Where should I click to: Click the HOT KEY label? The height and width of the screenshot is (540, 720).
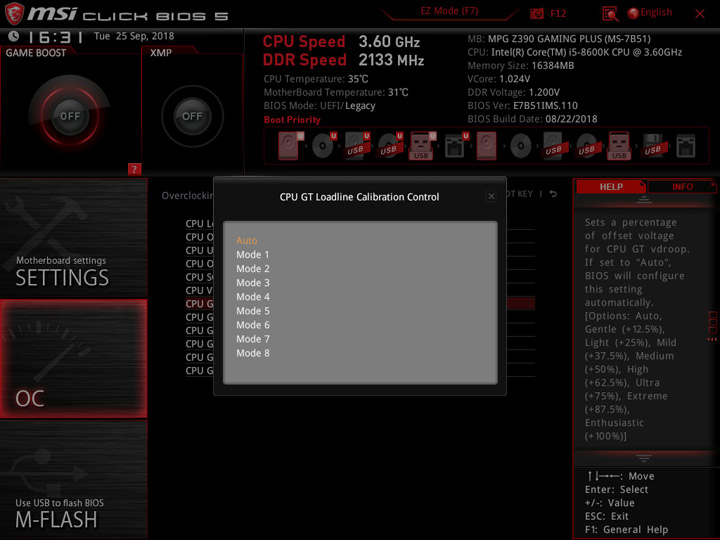click(x=519, y=194)
